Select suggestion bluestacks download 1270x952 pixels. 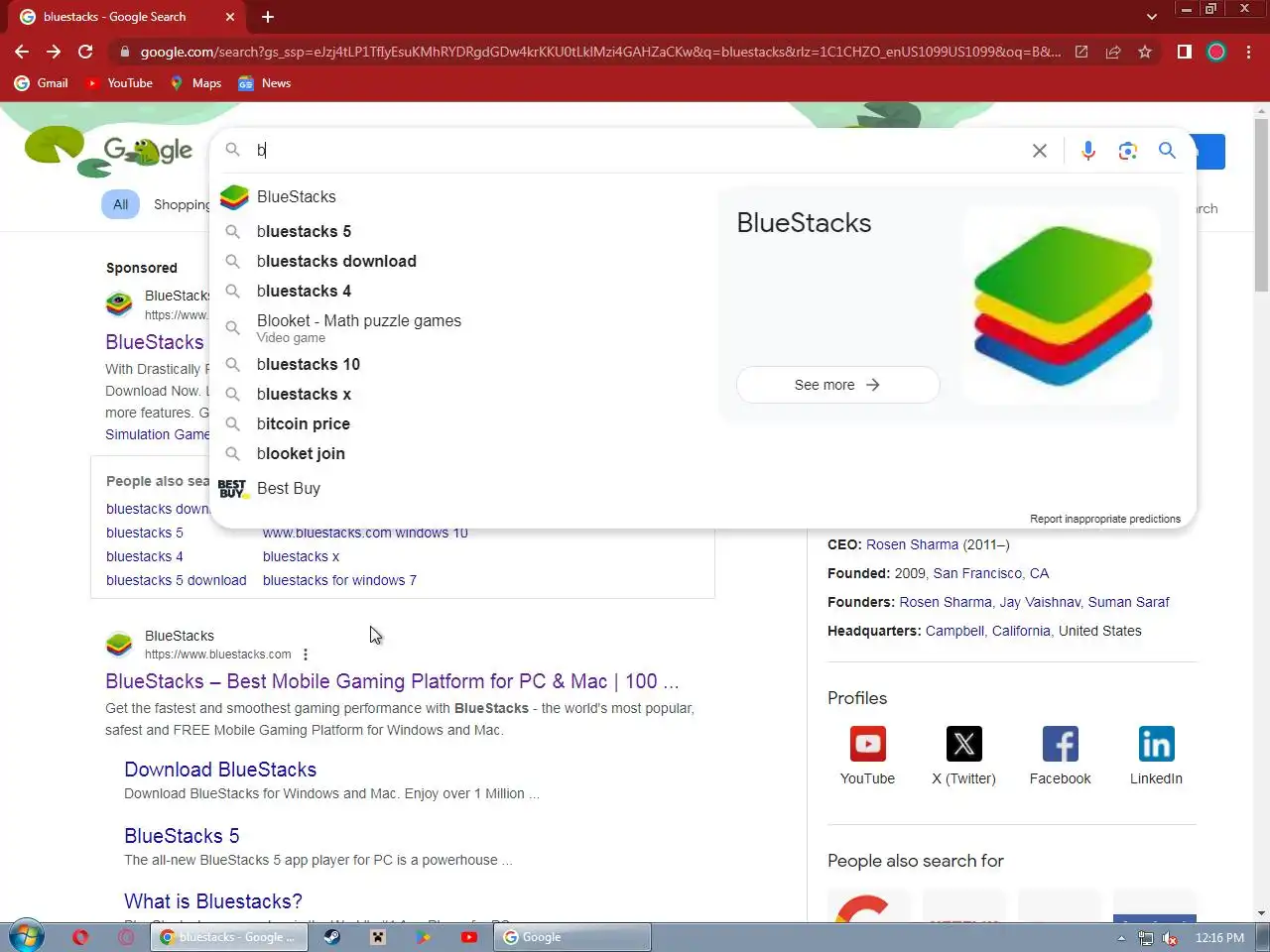[461, 261]
